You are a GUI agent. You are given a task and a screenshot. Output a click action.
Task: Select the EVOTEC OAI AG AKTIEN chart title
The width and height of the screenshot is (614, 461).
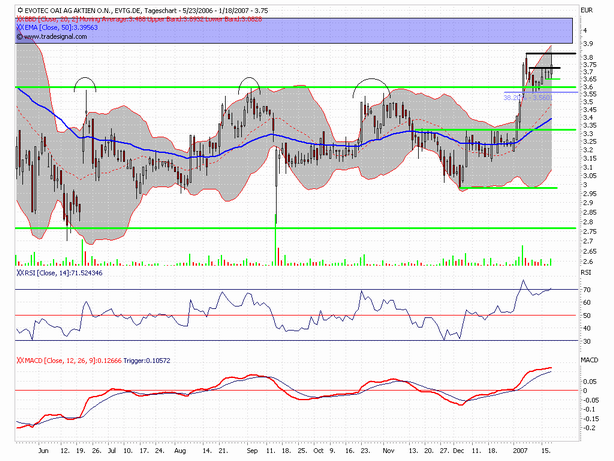coord(100,10)
